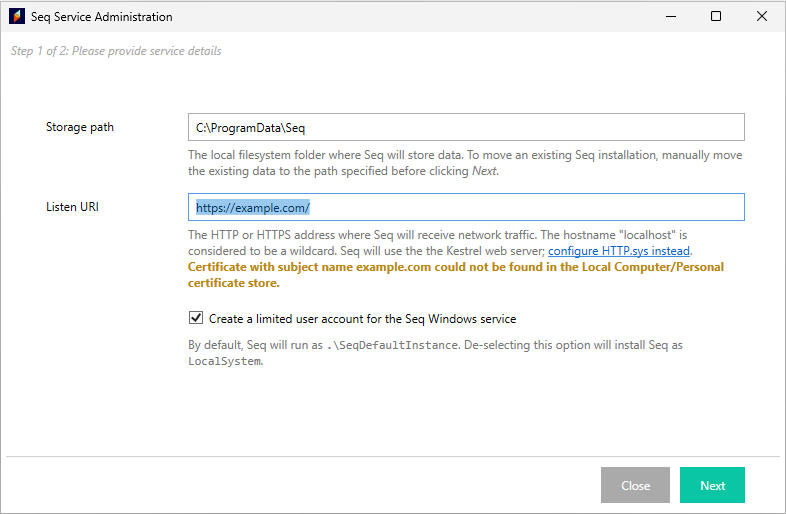Click the Seq app icon in title bar
786x514 pixels.
pos(17,17)
